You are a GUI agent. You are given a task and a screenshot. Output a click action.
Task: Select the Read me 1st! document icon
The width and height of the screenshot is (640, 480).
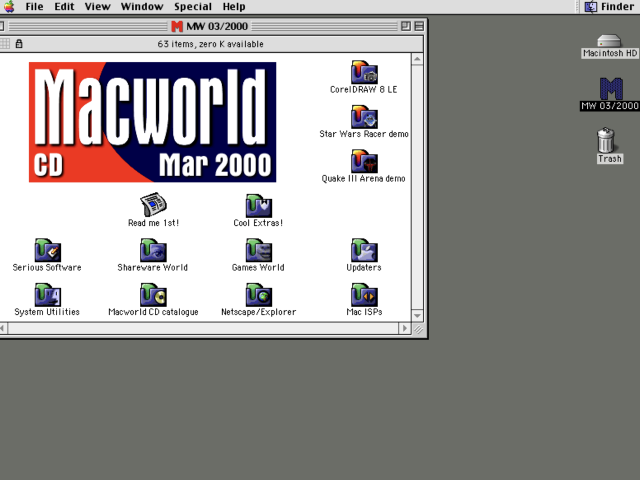(153, 204)
